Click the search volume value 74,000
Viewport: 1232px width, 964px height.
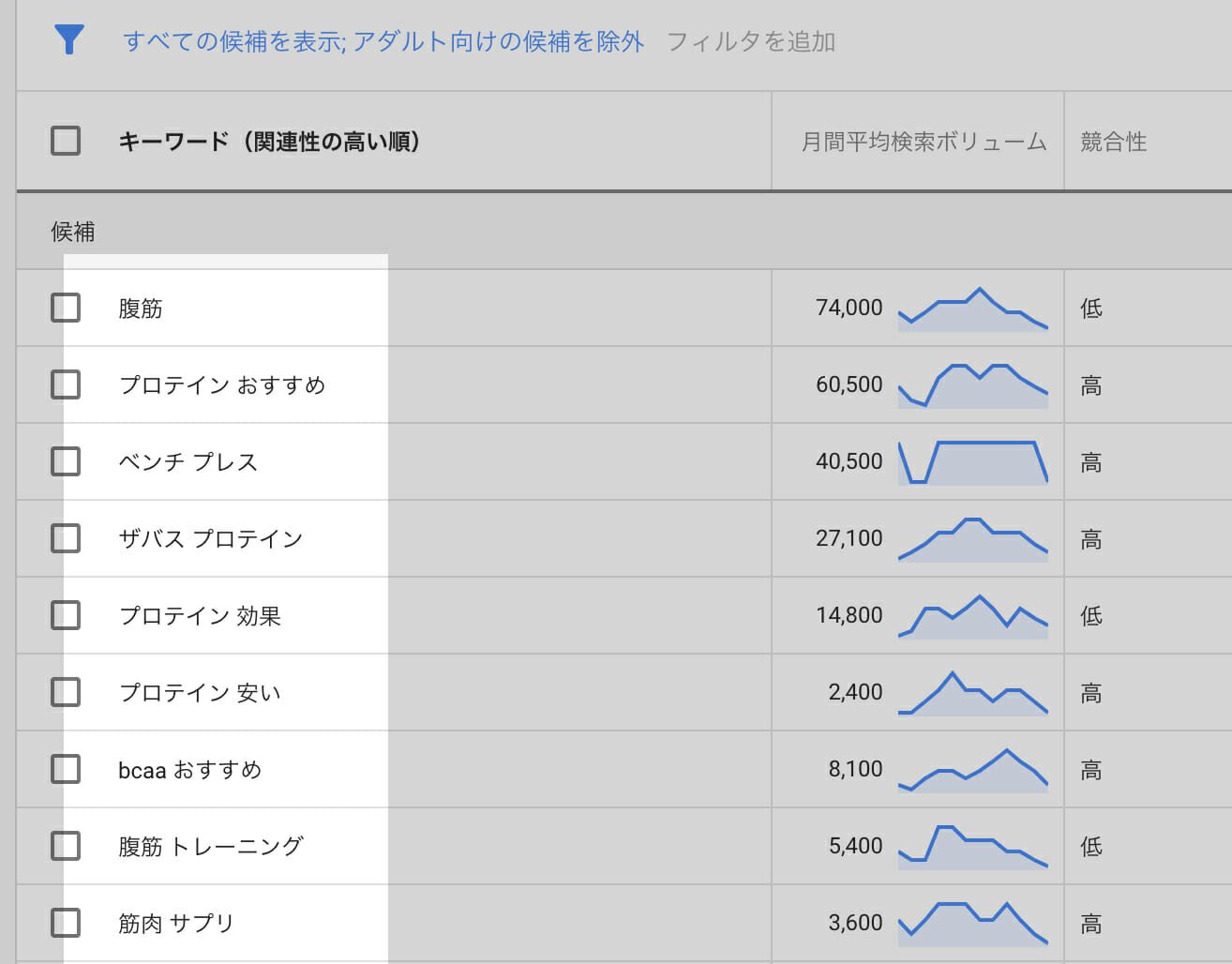pyautogui.click(x=849, y=308)
